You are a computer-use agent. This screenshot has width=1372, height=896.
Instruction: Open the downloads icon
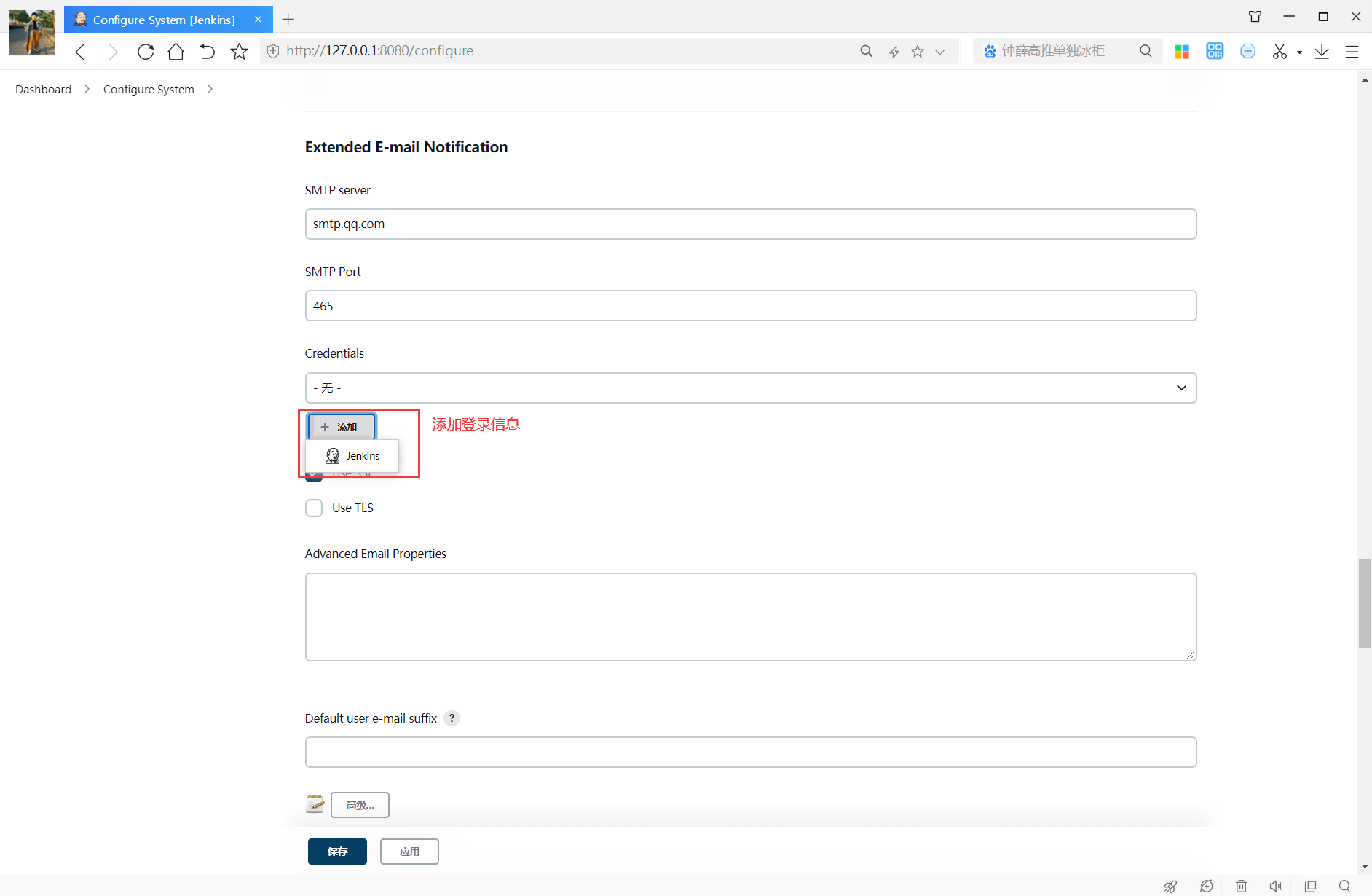pos(1322,51)
